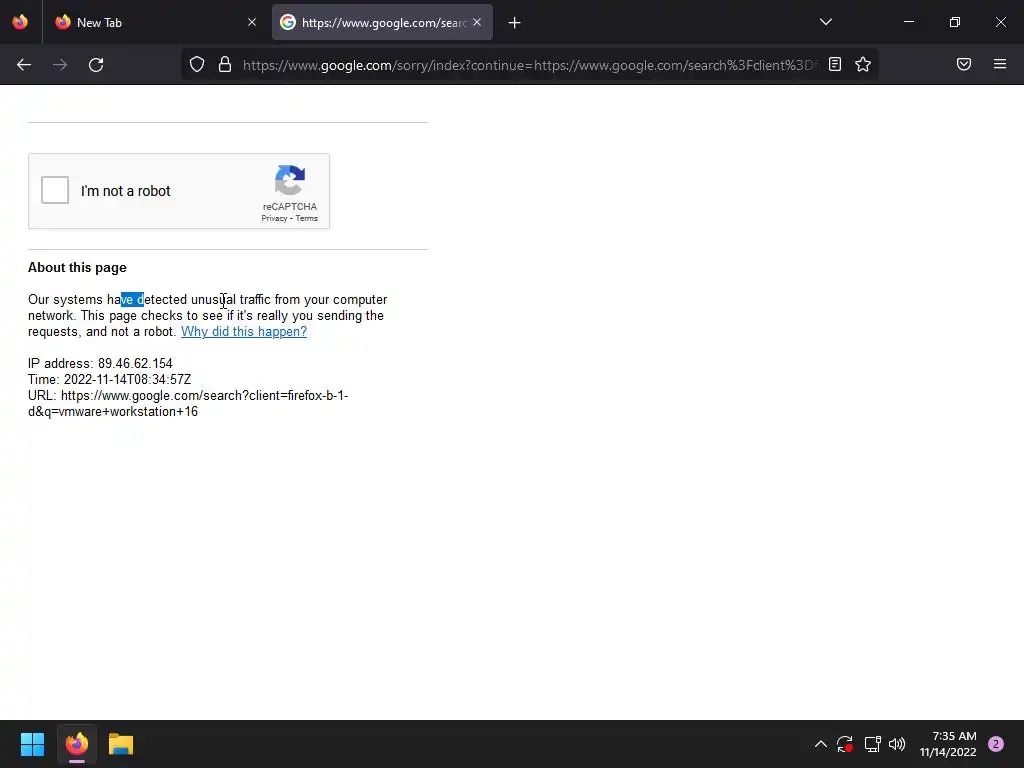Open network status tray icon
The image size is (1024, 768).
872,744
